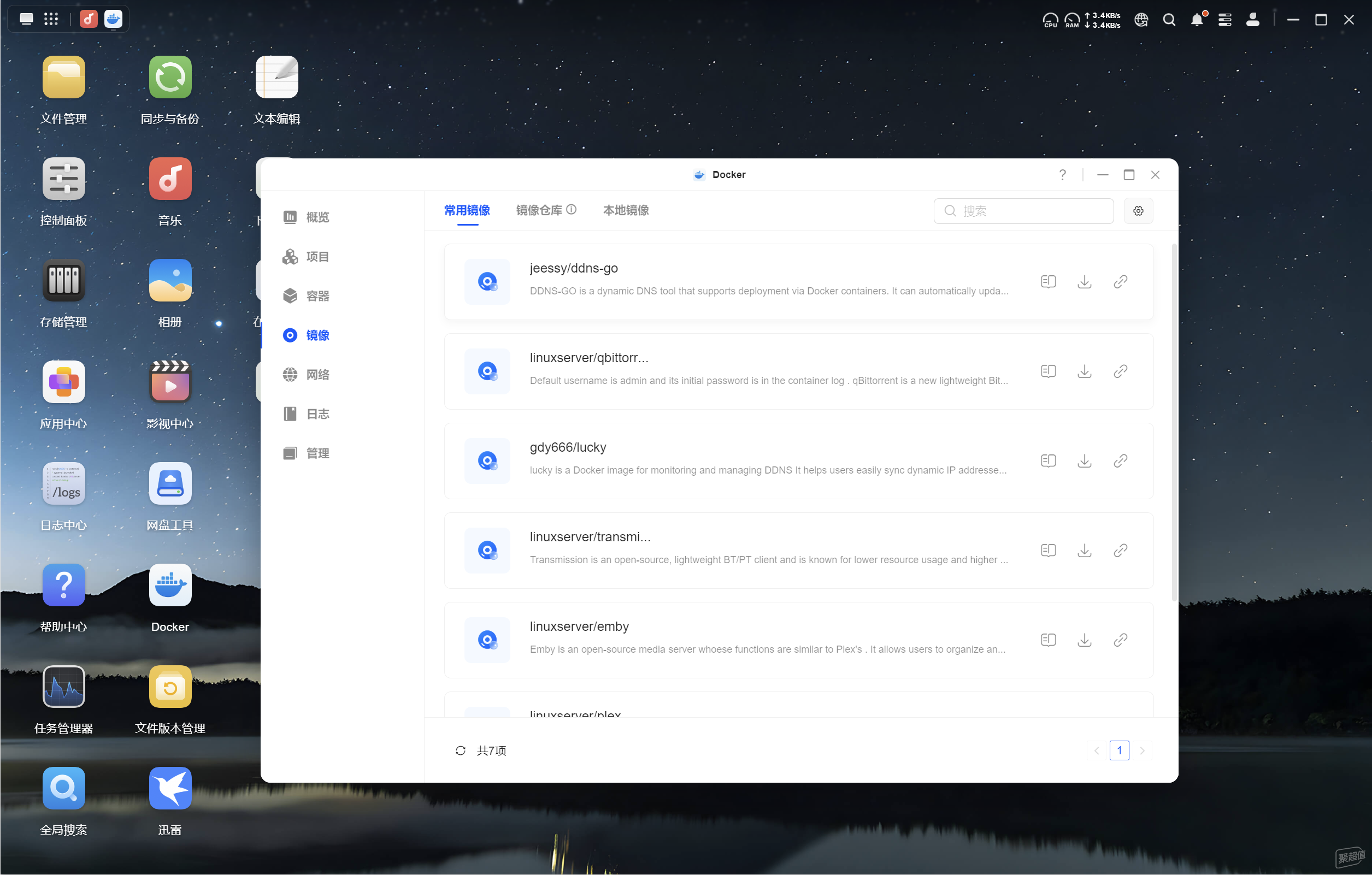Viewport: 1372px width, 875px height.
Task: Download the linuxserver/qbittorr... image
Action: point(1084,371)
